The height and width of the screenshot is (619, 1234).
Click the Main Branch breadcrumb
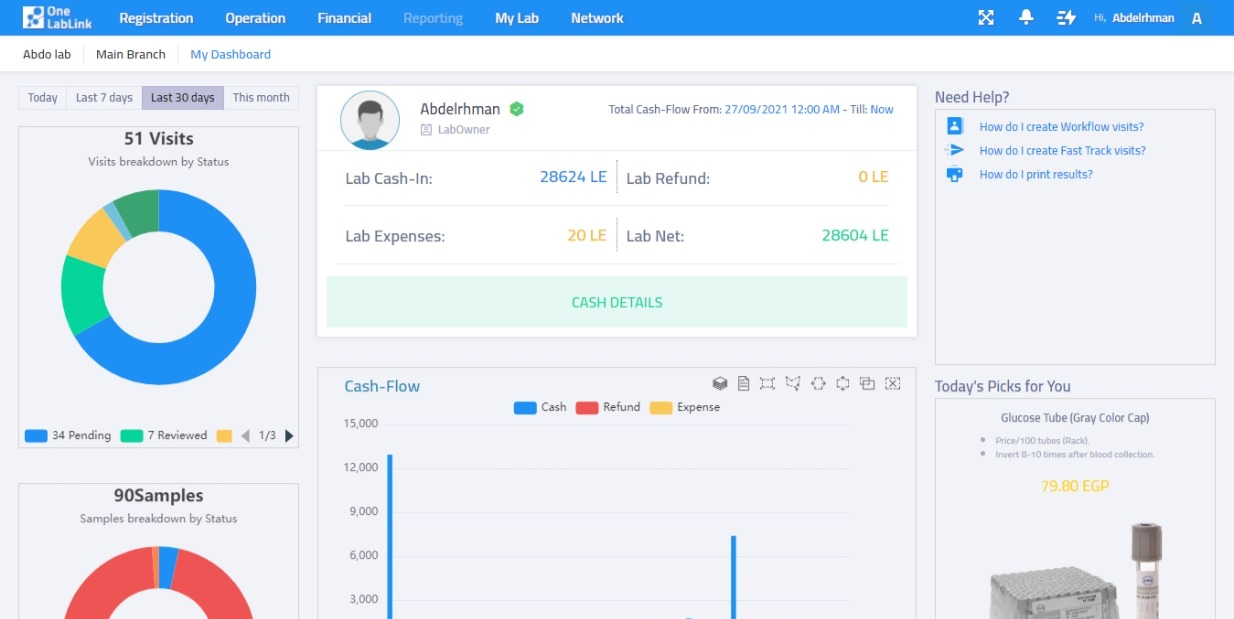130,54
